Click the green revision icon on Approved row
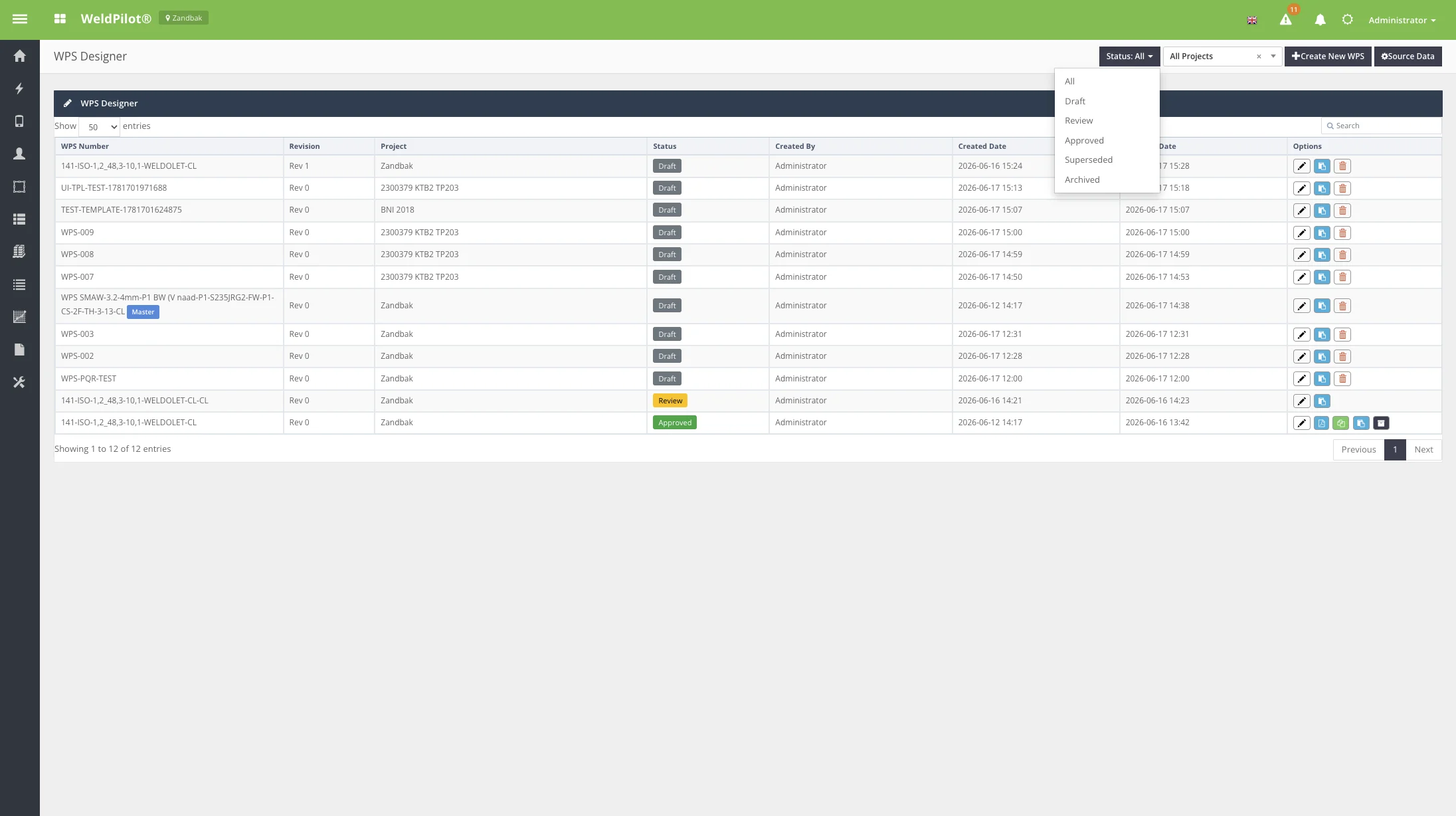 click(1341, 423)
